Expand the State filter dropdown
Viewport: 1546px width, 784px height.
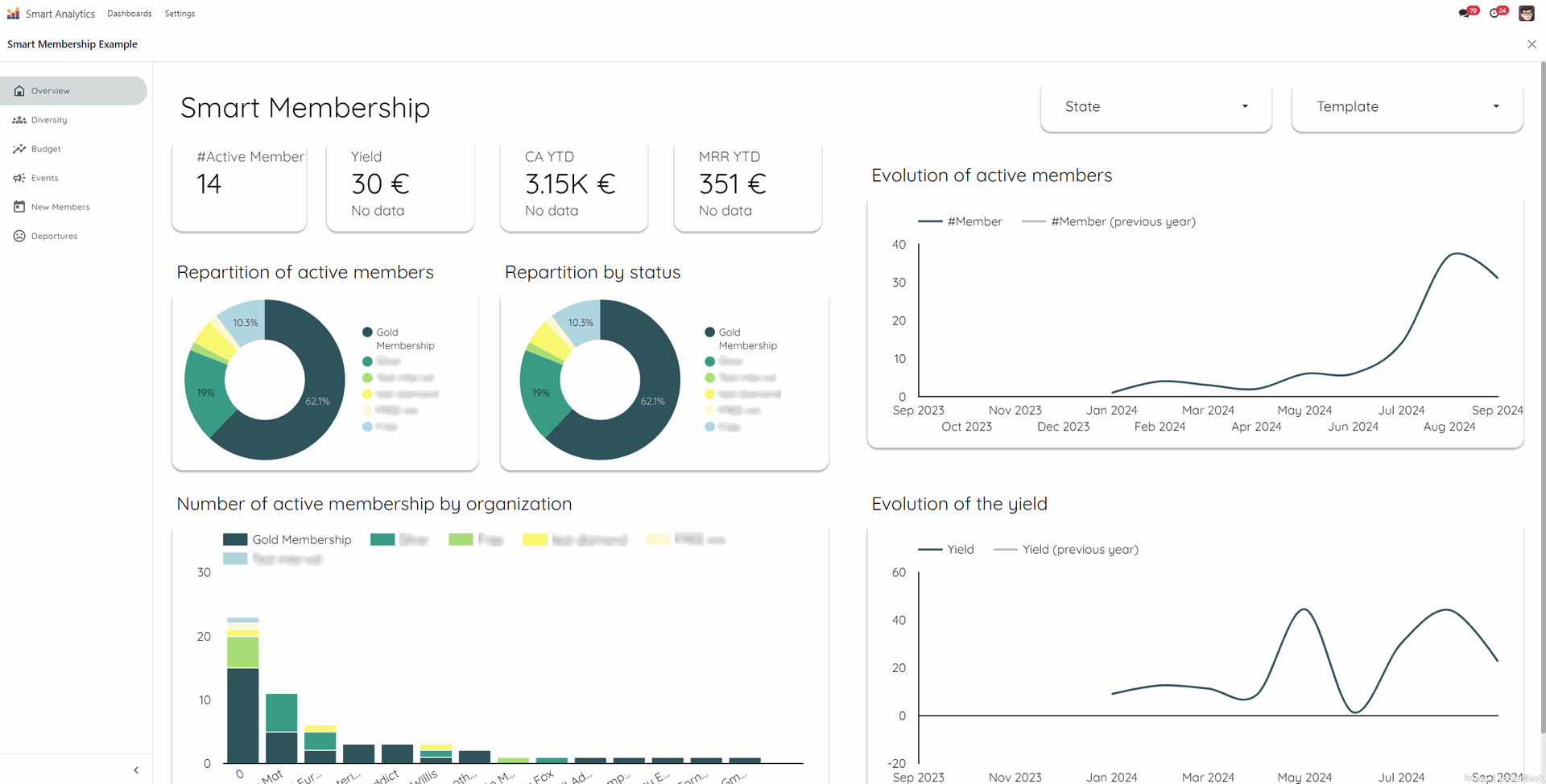1155,107
